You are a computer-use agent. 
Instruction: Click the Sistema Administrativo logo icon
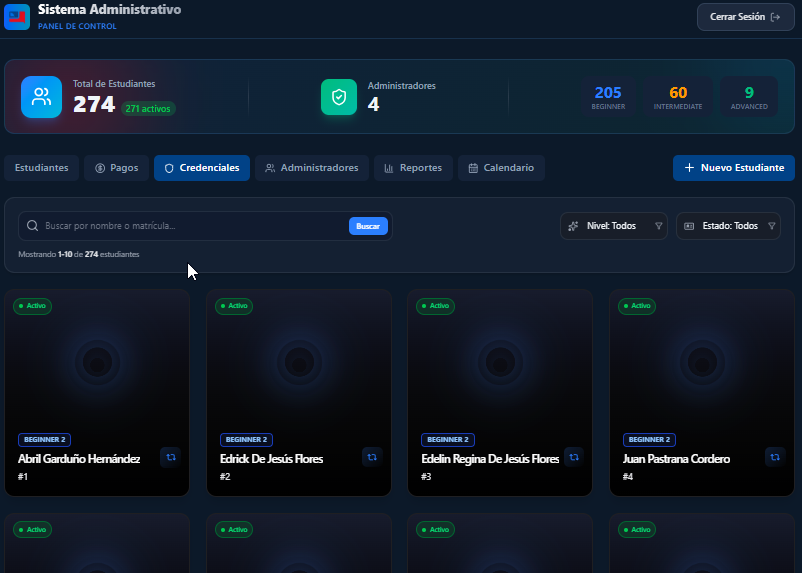17,17
